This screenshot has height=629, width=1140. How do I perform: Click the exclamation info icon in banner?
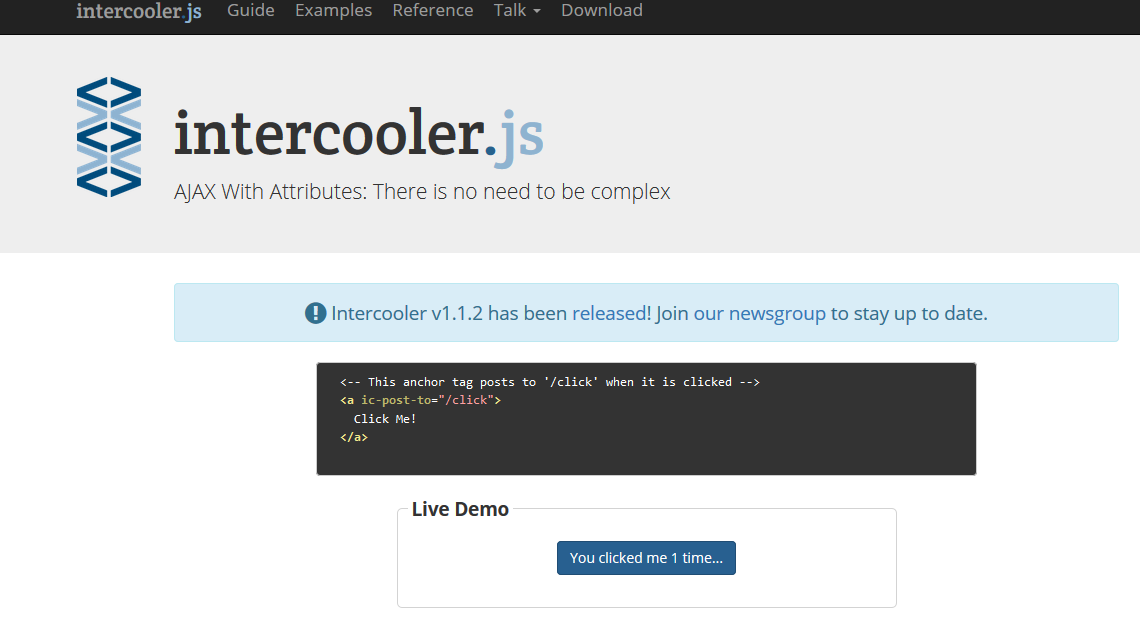click(x=315, y=313)
